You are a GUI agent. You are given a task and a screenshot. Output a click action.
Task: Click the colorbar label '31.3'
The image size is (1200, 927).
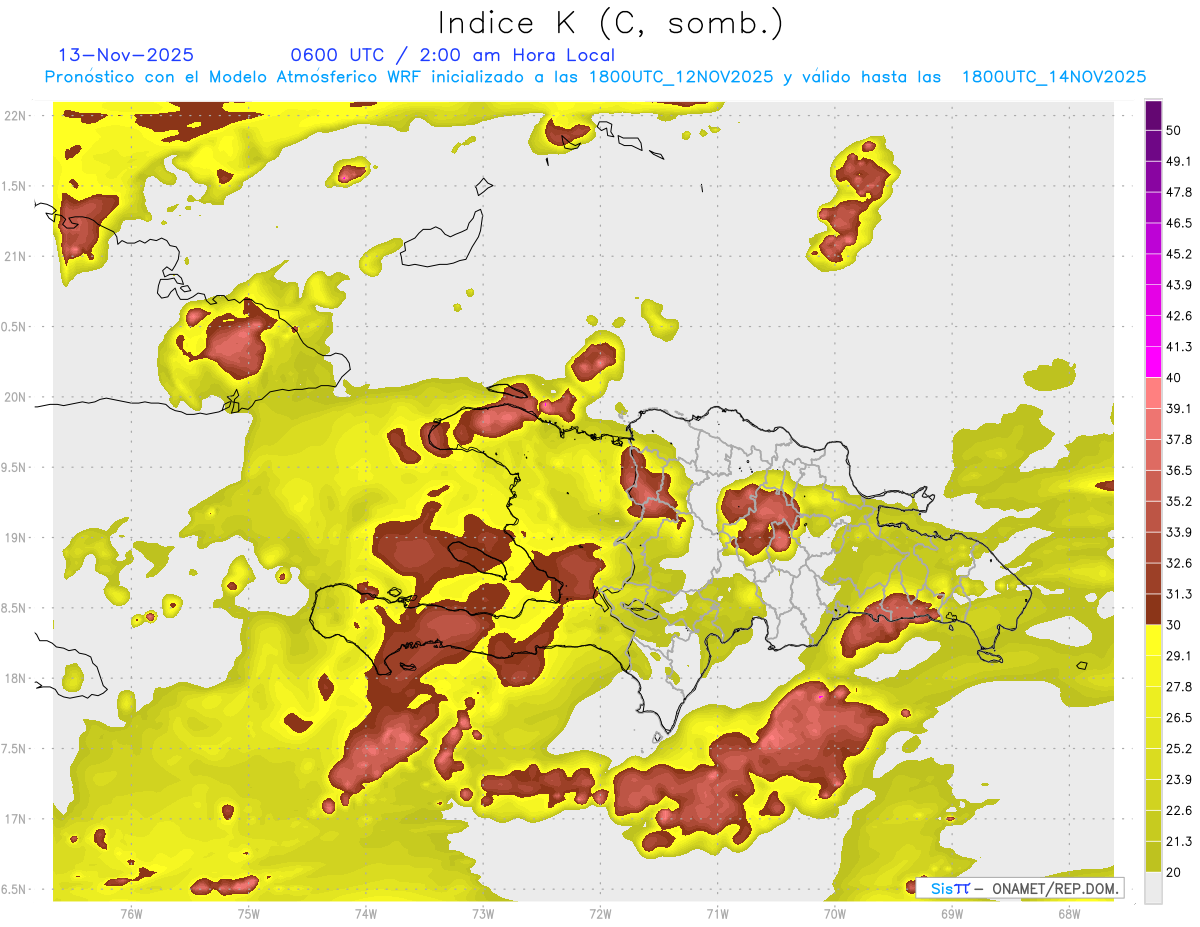[1178, 594]
